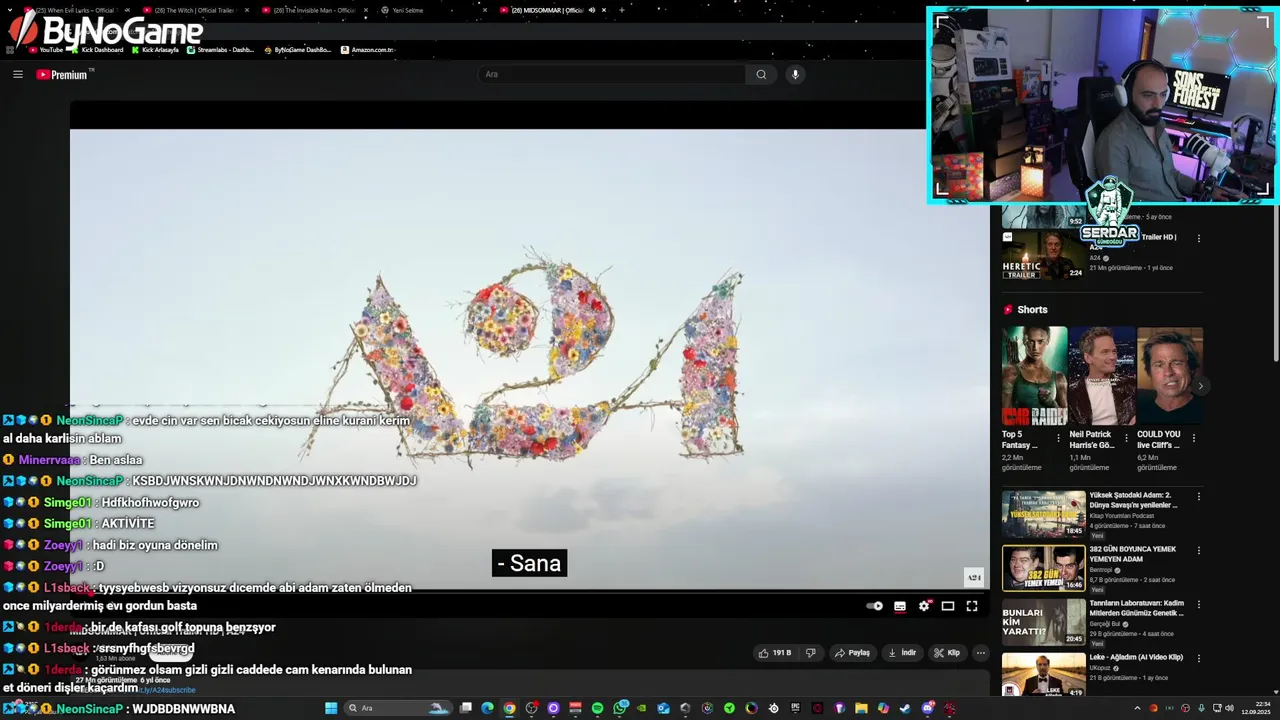Dislike the video with thumbs down
Image resolution: width=1280 pixels, height=720 pixels.
click(811, 653)
